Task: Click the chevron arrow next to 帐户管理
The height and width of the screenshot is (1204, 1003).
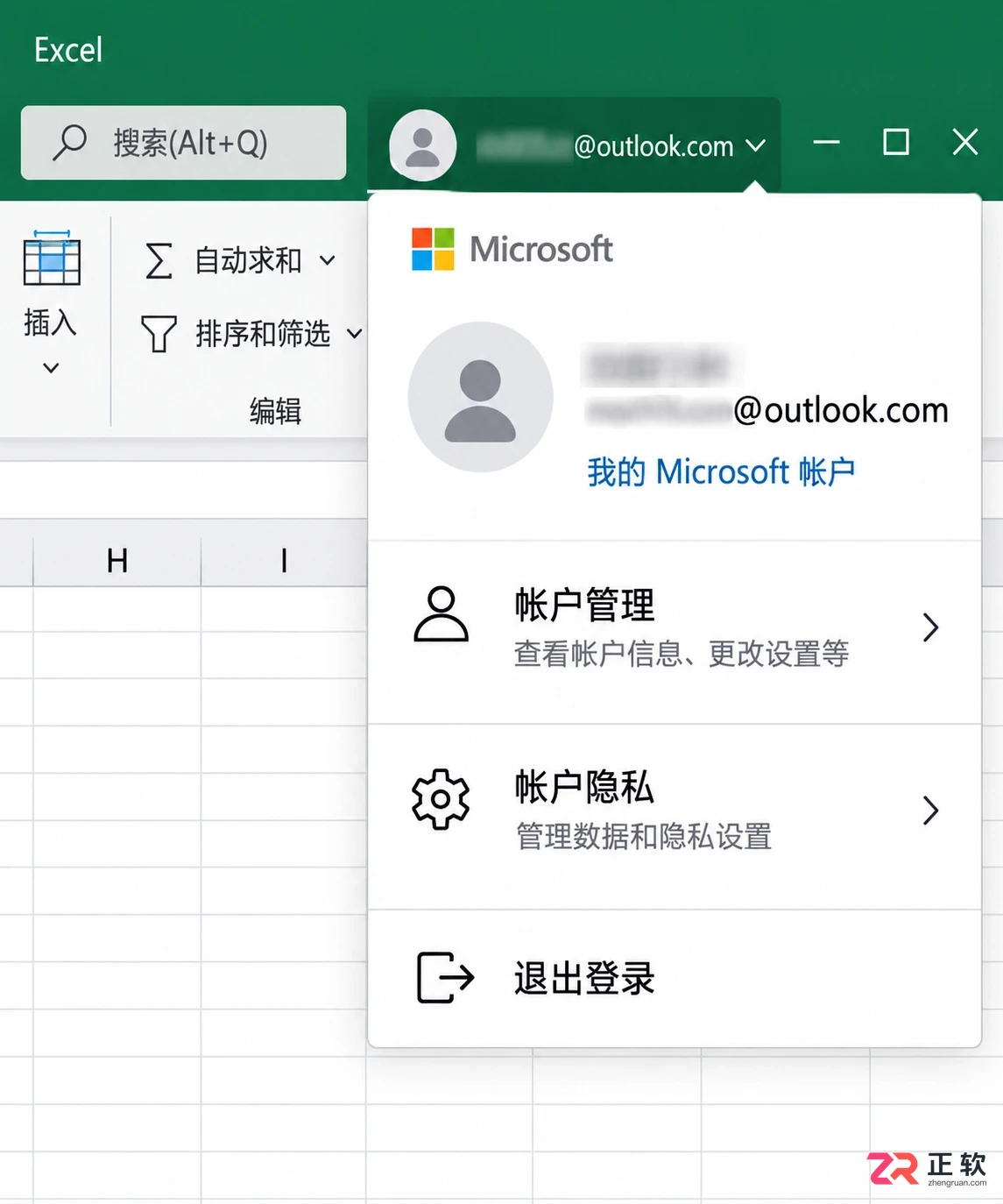Action: click(931, 627)
